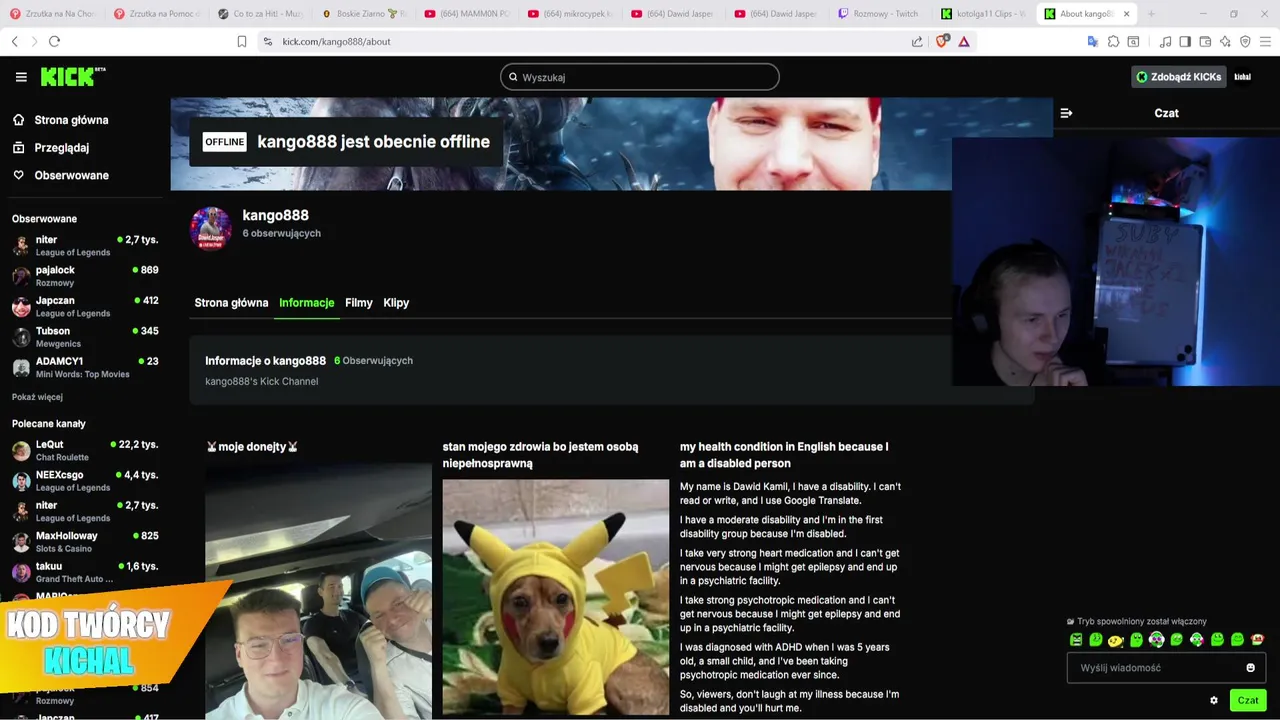
Task: Open MaxHolloway Slots & Casino channel
Action: (85, 542)
